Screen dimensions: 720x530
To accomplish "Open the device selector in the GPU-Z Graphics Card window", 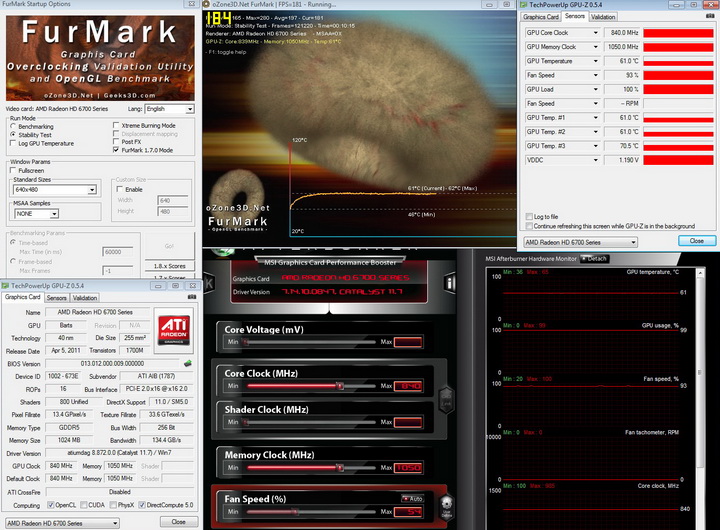I will (x=62, y=523).
